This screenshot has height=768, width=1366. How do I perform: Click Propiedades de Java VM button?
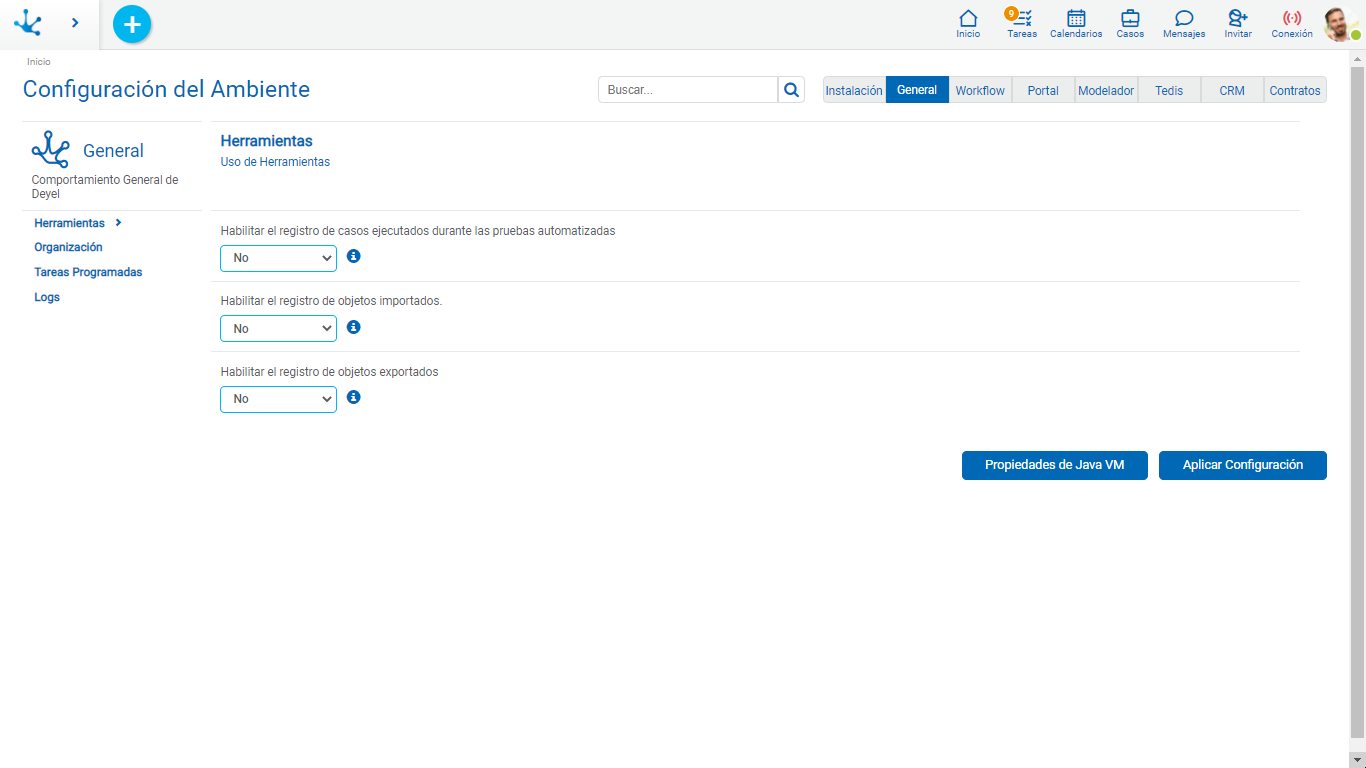pos(1055,465)
